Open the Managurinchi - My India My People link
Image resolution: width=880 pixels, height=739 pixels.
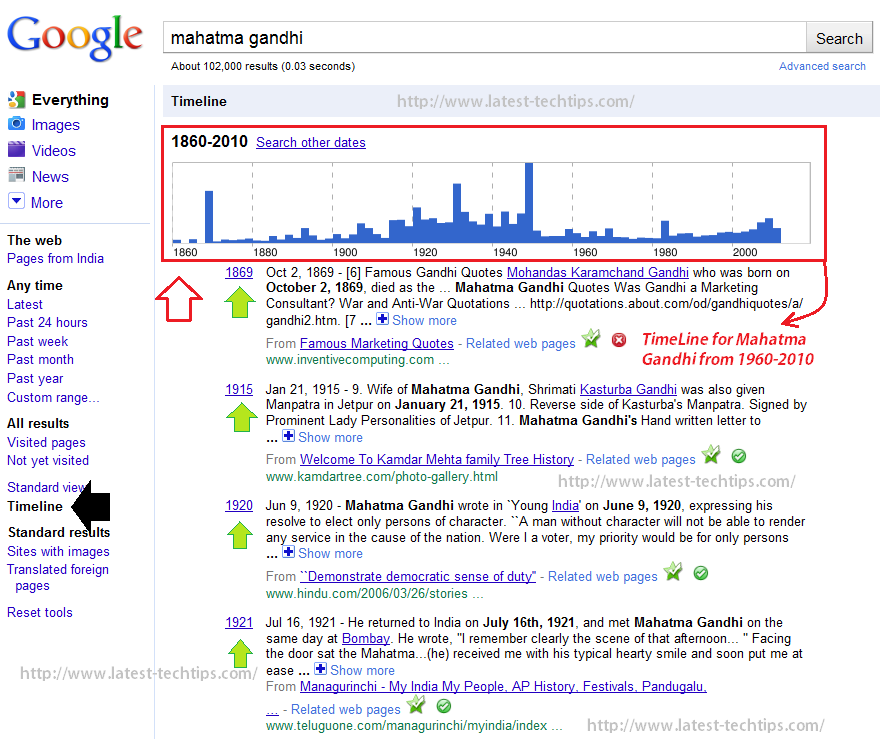[x=503, y=686]
